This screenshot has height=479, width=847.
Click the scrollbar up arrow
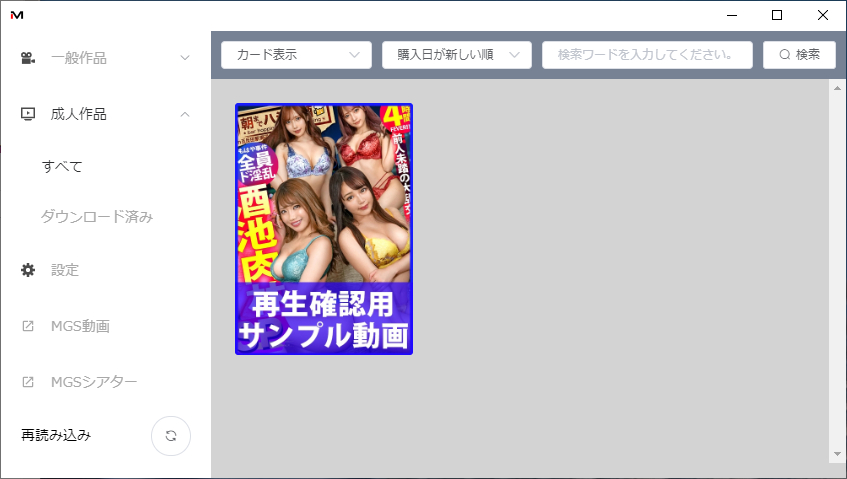(x=837, y=87)
